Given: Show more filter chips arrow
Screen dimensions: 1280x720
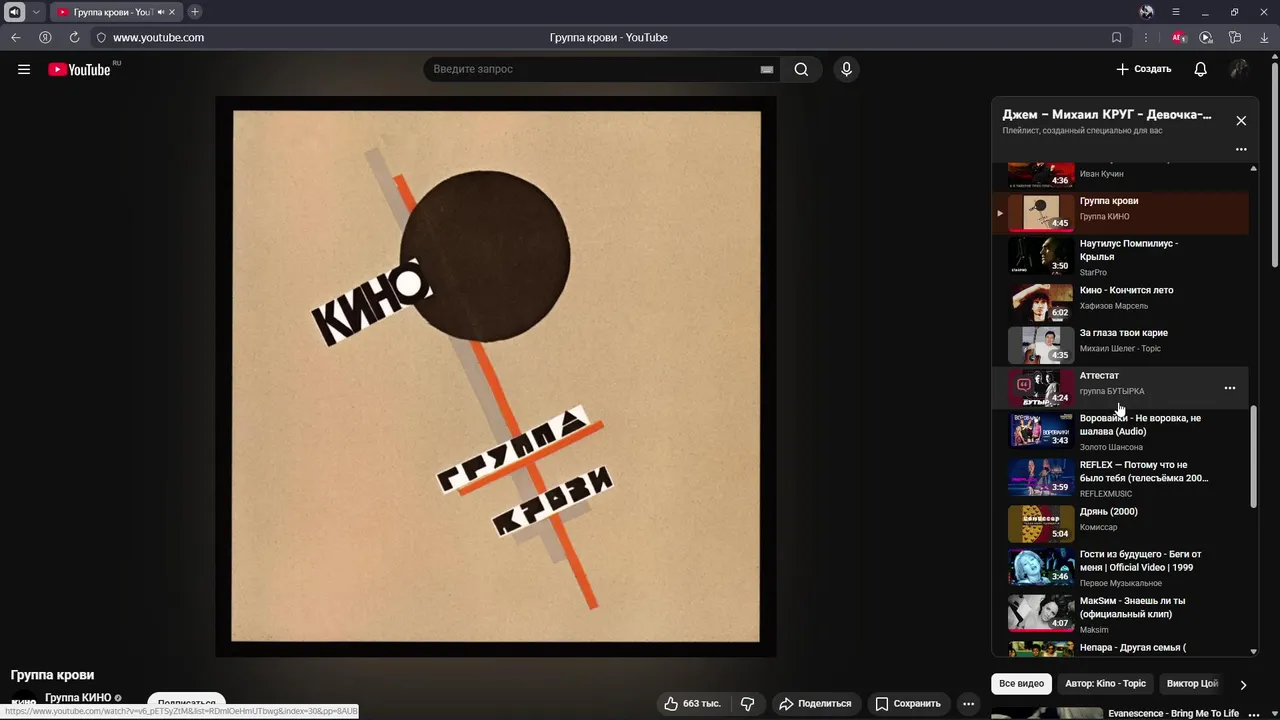Looking at the screenshot, I should point(1243,685).
